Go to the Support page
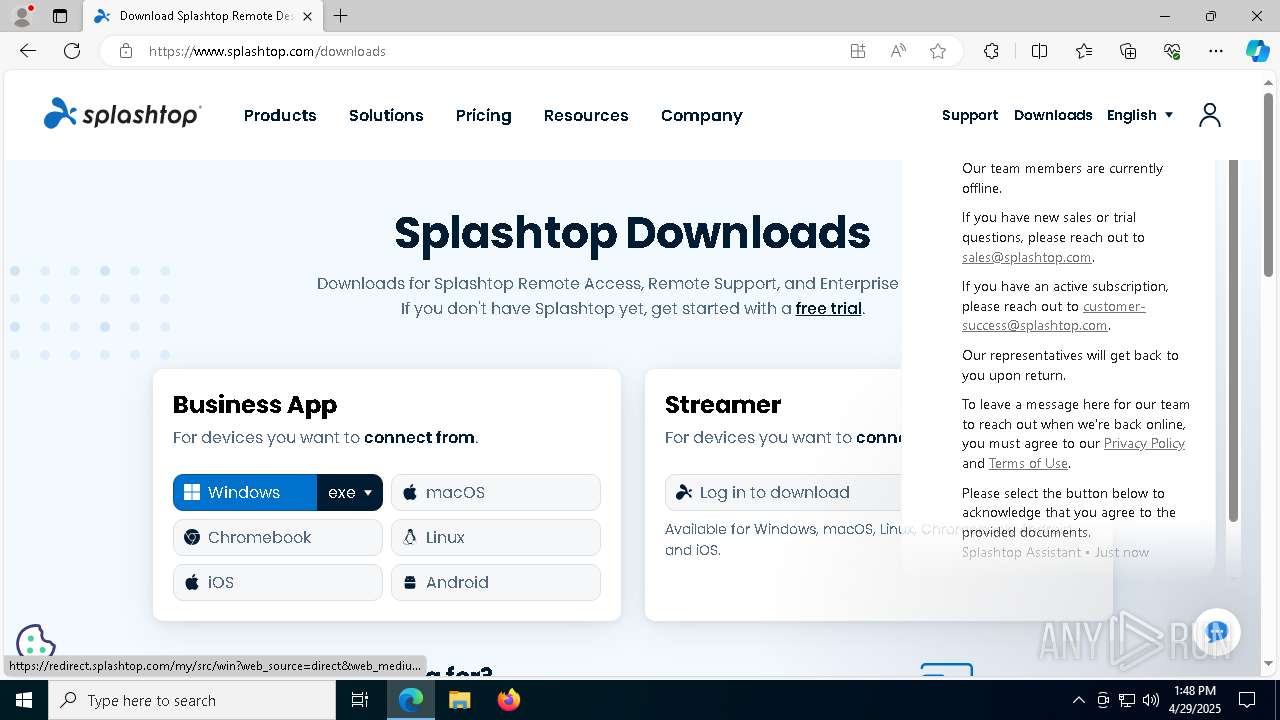This screenshot has height=720, width=1280. coord(970,115)
